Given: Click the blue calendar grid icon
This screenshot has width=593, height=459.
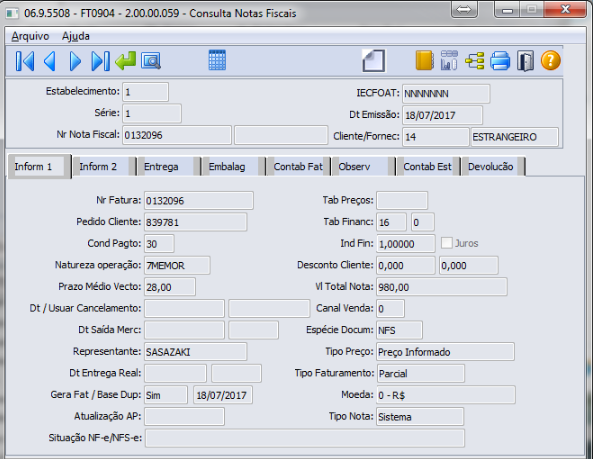Looking at the screenshot, I should click(x=217, y=60).
